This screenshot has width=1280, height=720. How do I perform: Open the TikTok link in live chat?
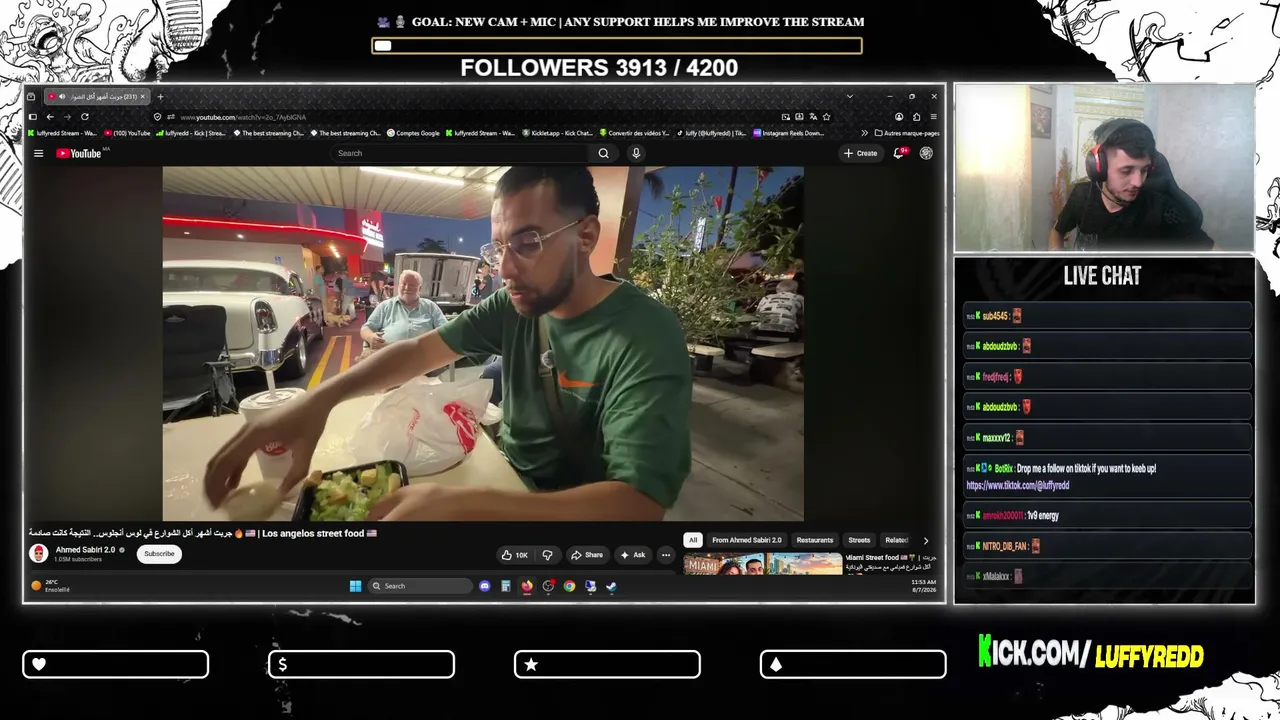[1018, 485]
